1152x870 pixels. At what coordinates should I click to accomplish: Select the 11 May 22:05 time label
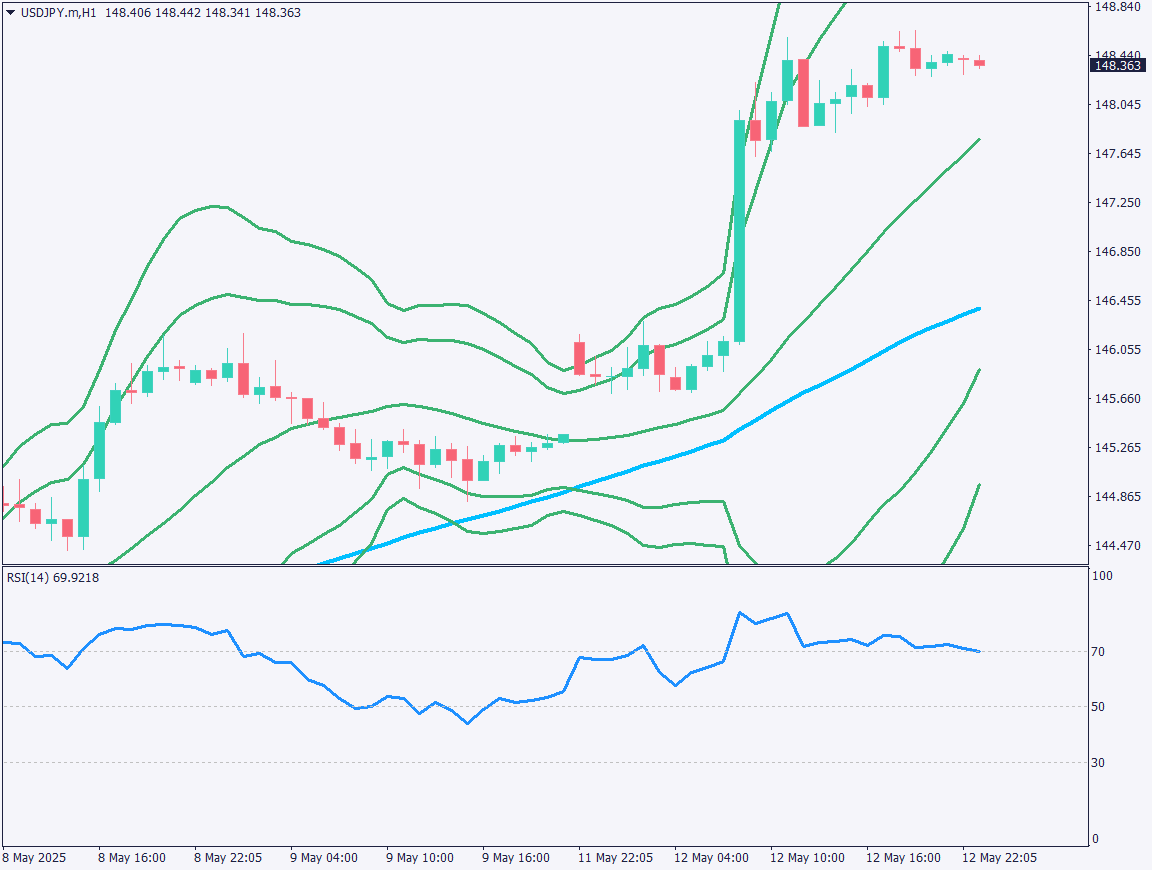(x=614, y=858)
